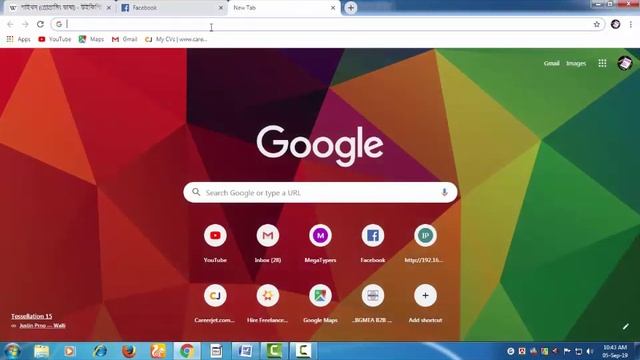Click the Add shortcut plus button

click(425, 296)
